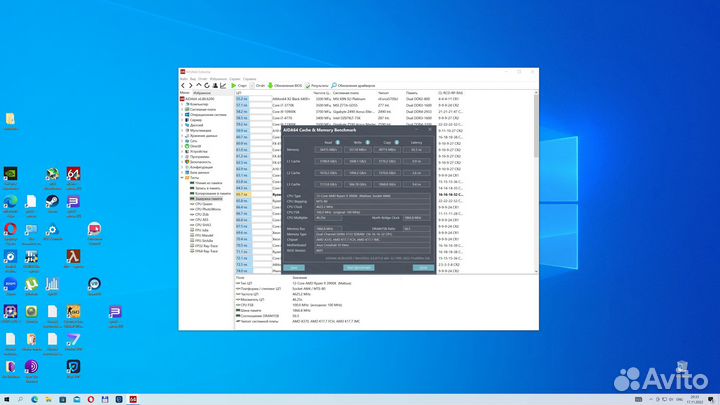
Task: Select Запись в память test
Action: pyautogui.click(x=208, y=188)
